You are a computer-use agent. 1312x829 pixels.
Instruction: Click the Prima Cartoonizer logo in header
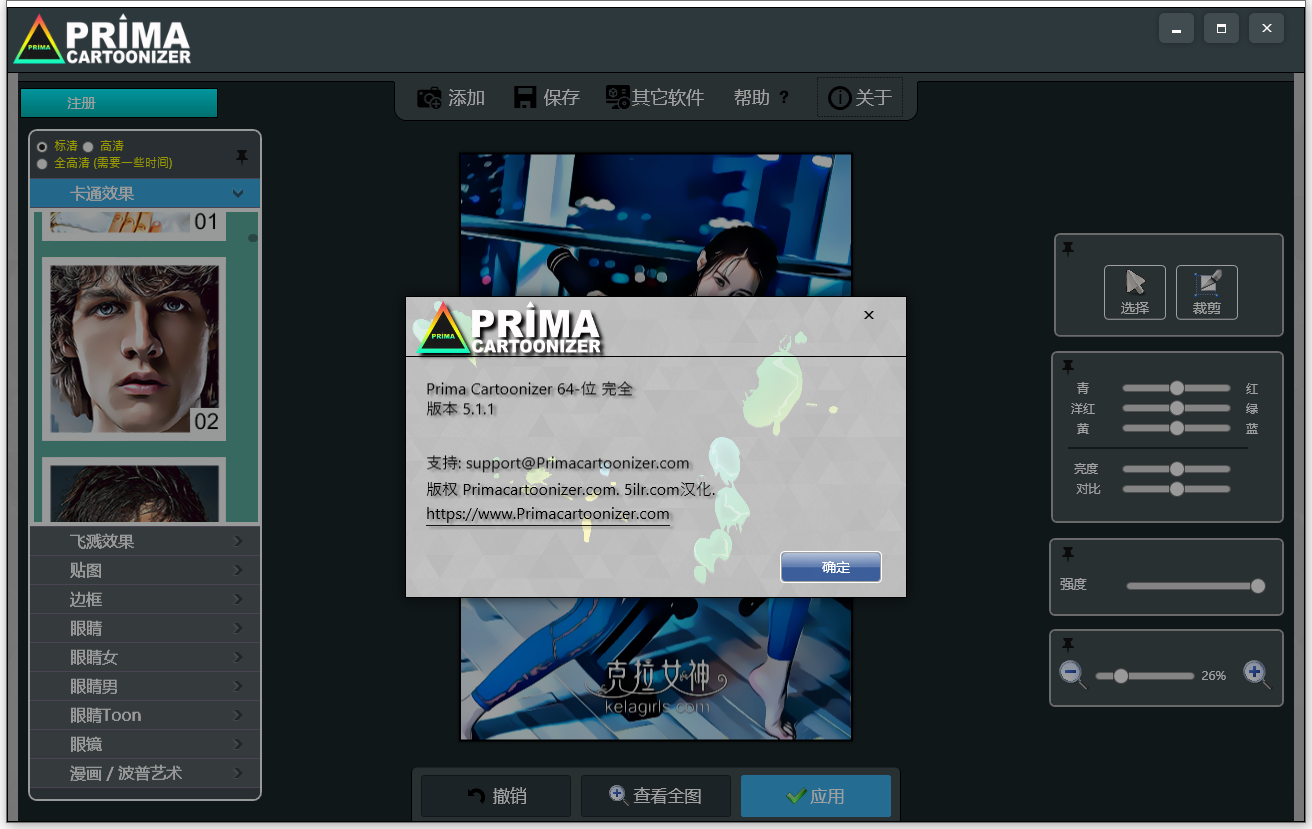pos(103,39)
